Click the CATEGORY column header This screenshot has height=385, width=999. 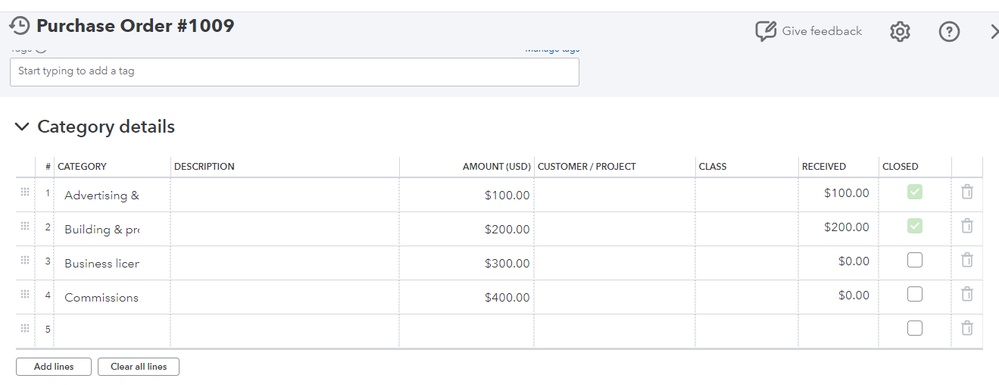click(x=82, y=166)
